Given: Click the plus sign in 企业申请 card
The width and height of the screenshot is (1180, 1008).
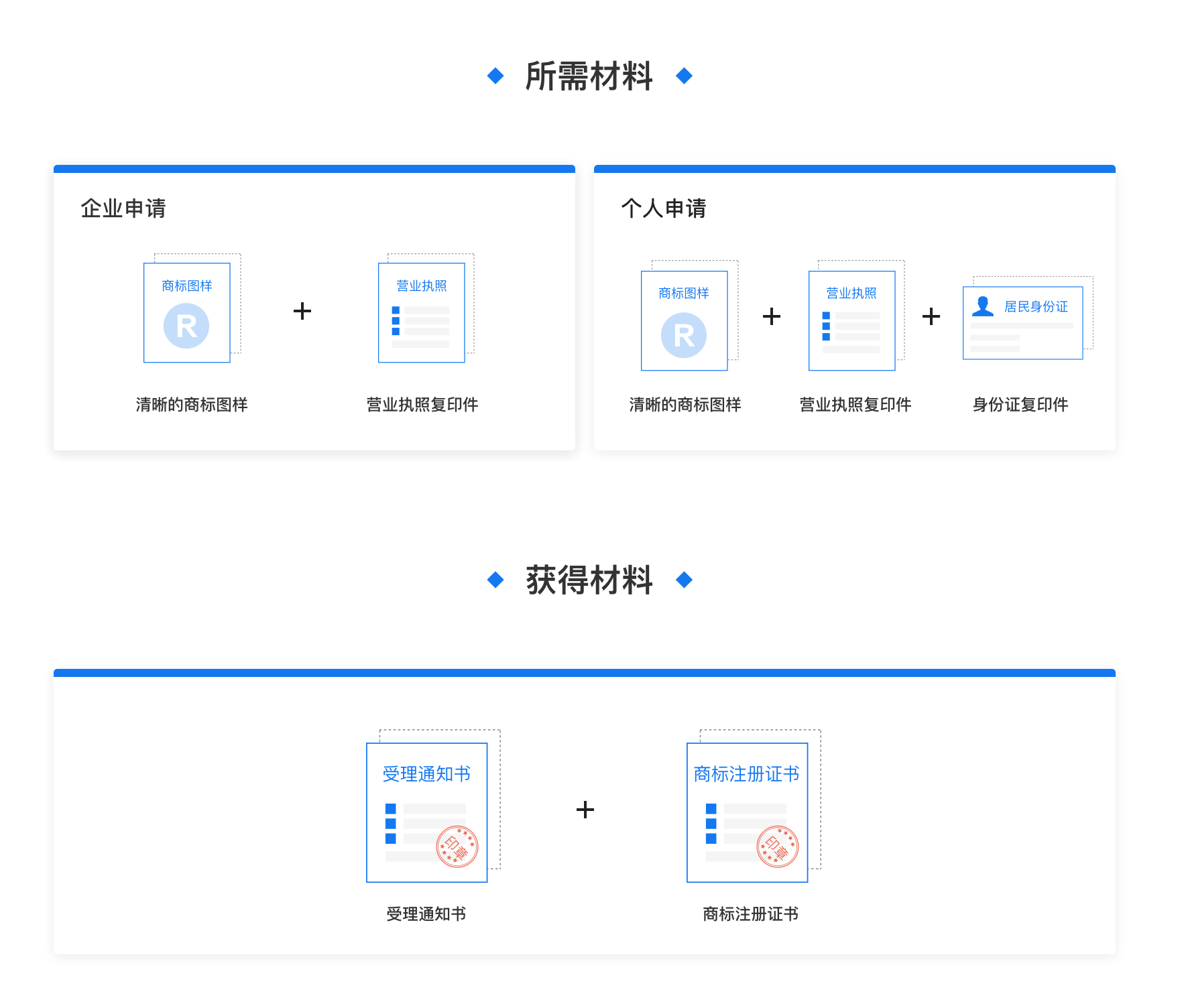Looking at the screenshot, I should click(302, 311).
